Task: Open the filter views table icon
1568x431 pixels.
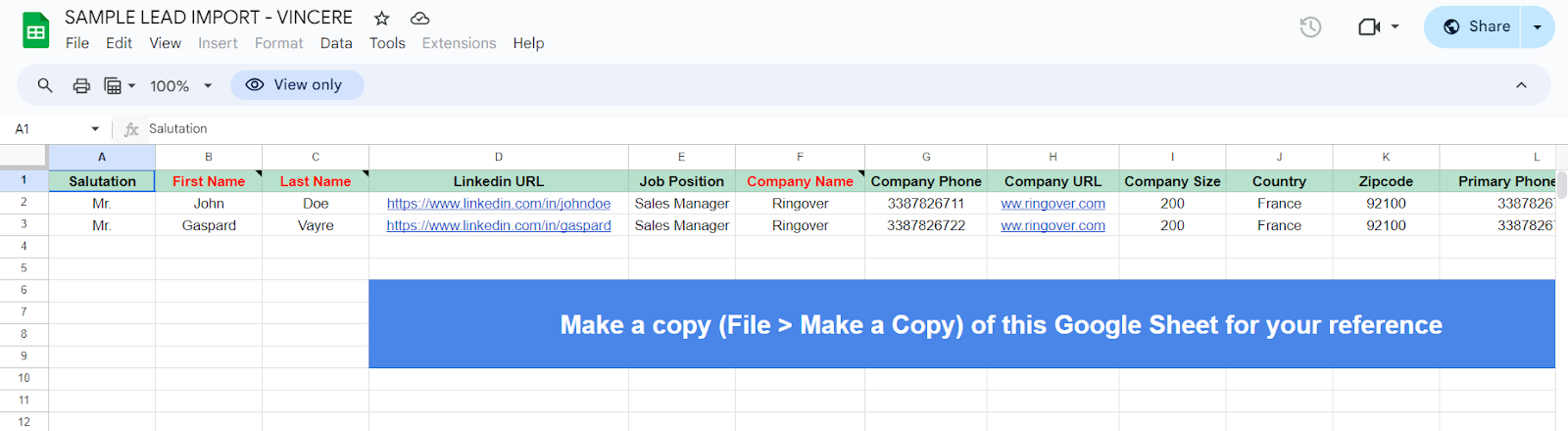Action: click(x=120, y=85)
